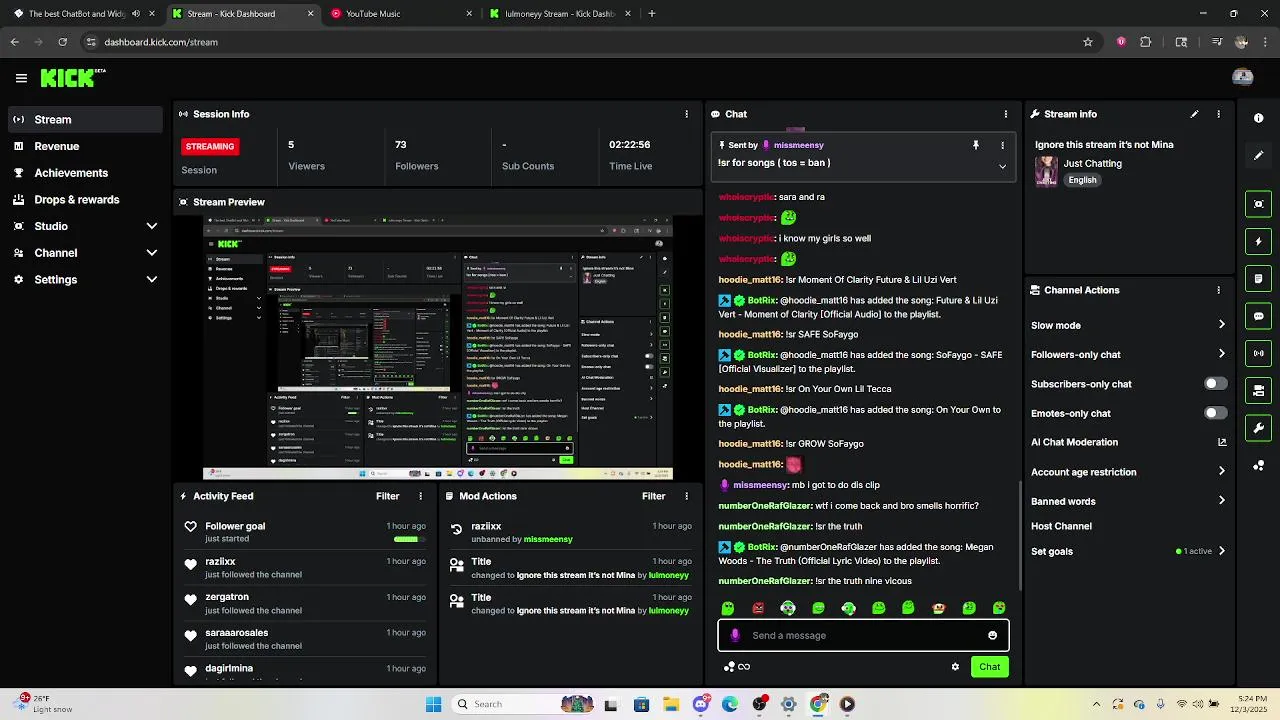
Task: Click the Just Chatting category thumbnail
Action: pyautogui.click(x=1046, y=171)
